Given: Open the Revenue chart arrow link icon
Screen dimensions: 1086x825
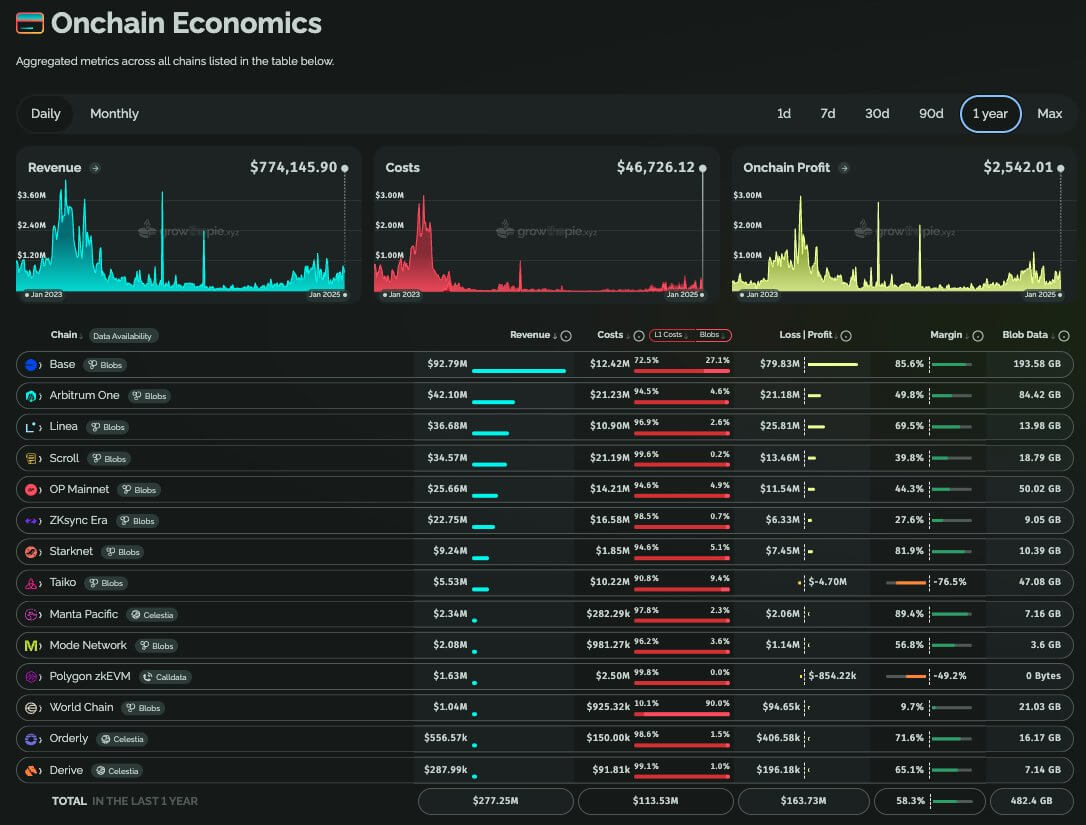Looking at the screenshot, I should click(95, 168).
